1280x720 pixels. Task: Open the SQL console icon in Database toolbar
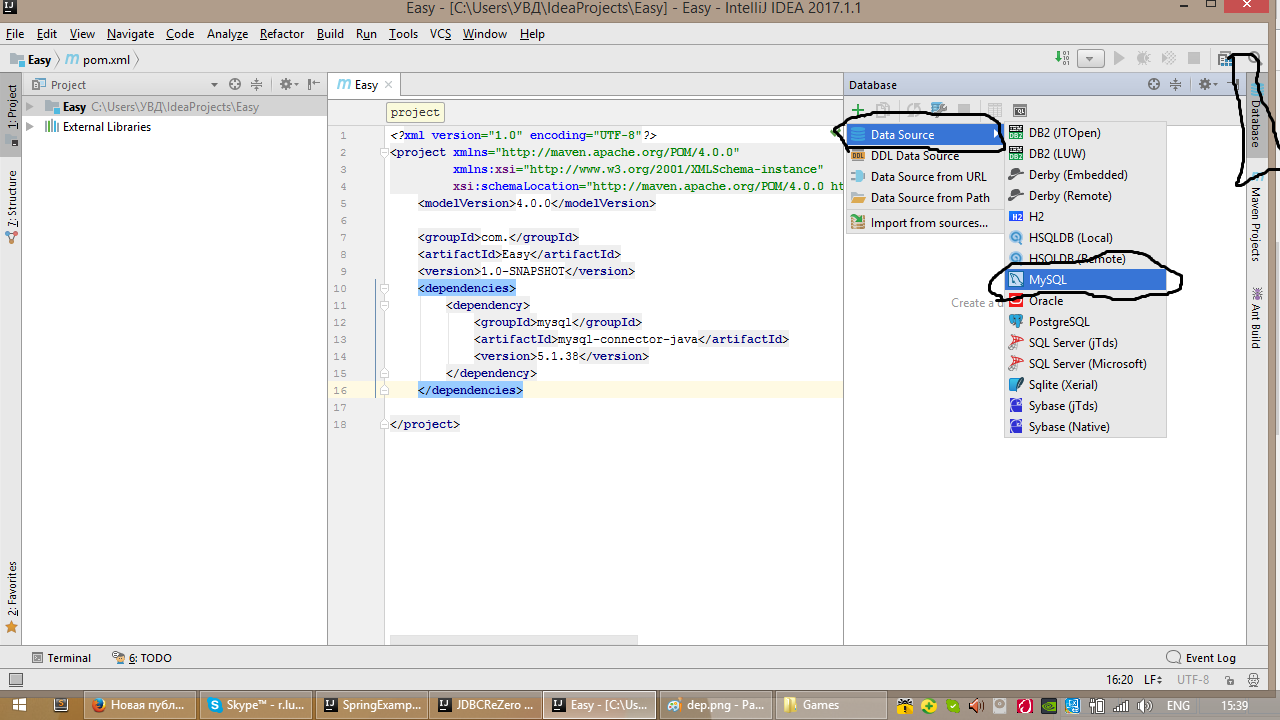coord(1020,110)
